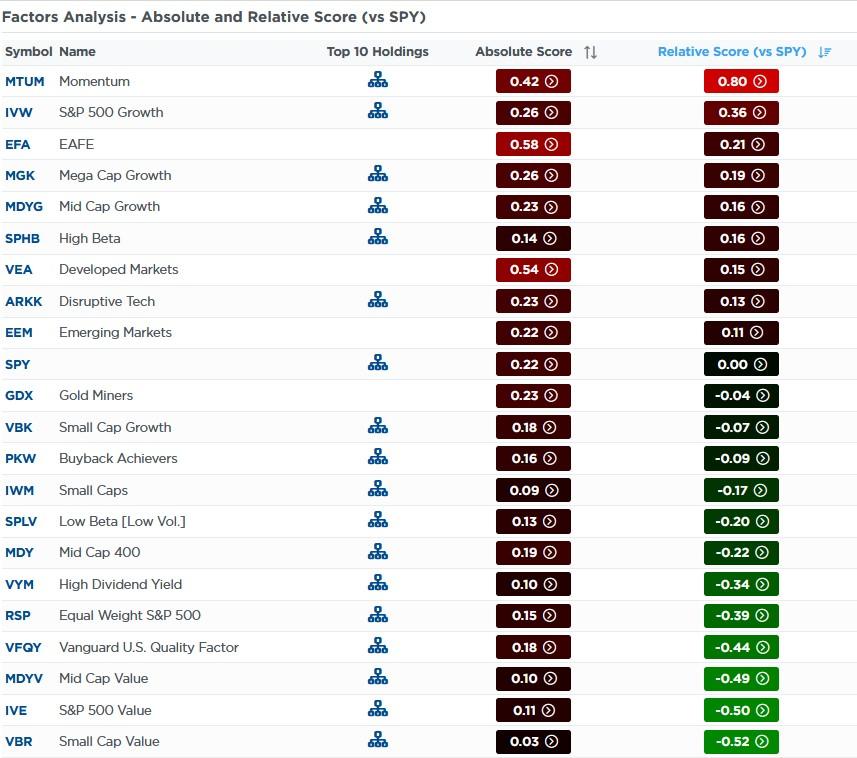Open top 10 holdings icon for MTUM
857x758 pixels.
pos(377,81)
